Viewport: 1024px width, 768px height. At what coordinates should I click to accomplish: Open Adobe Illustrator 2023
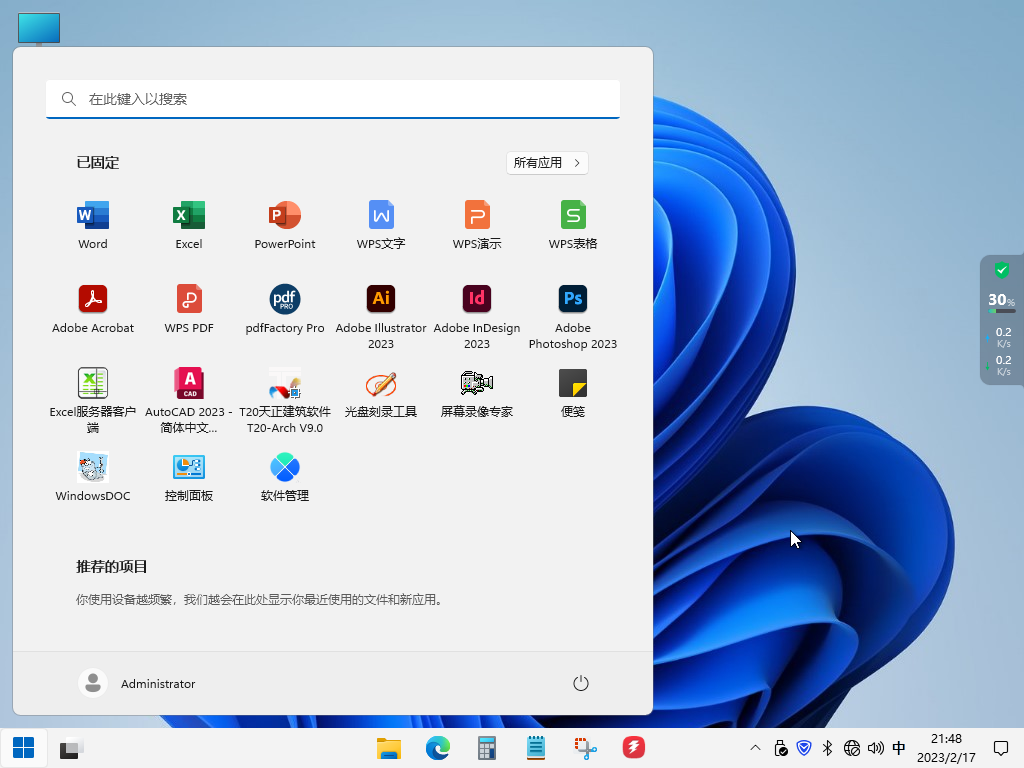coord(381,317)
